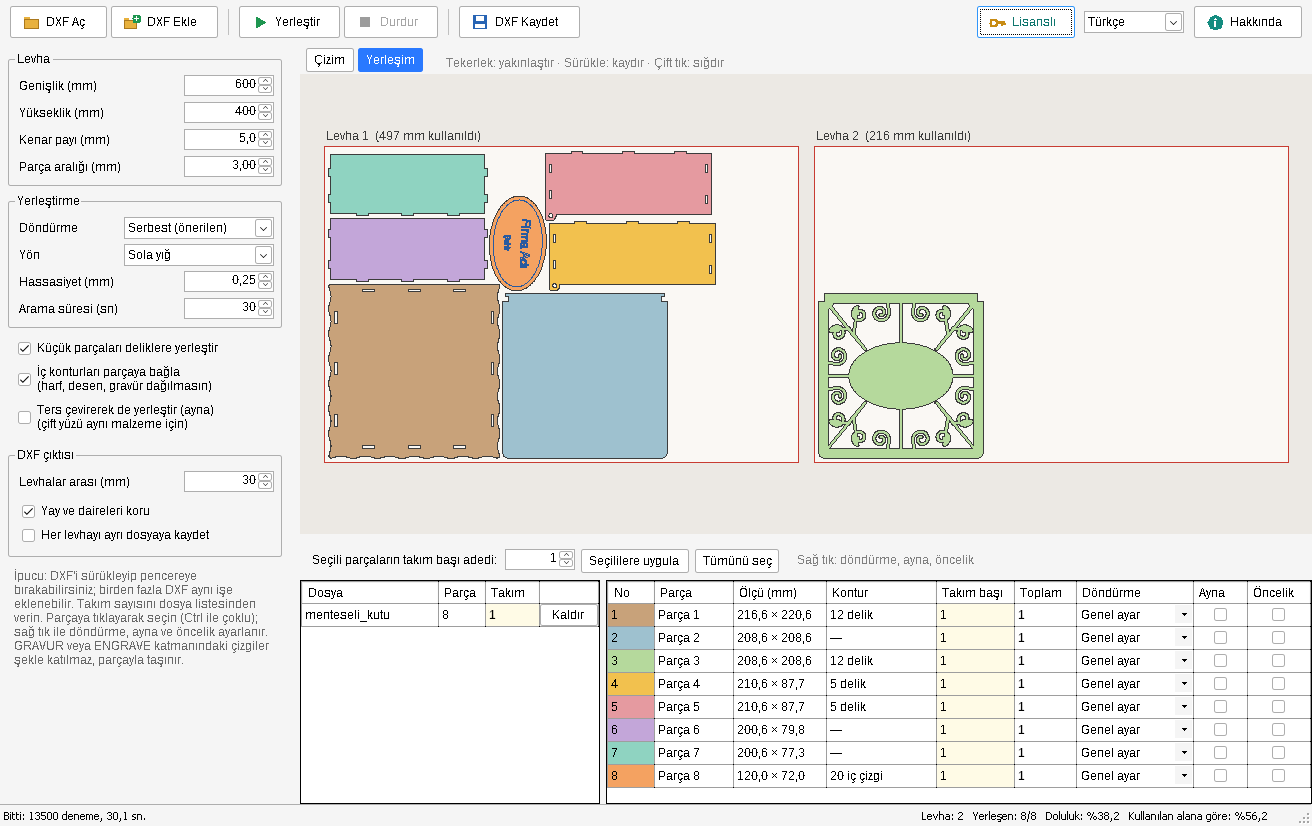
Task: Check the Ayna box for Parça 1
Action: [x=1220, y=615]
